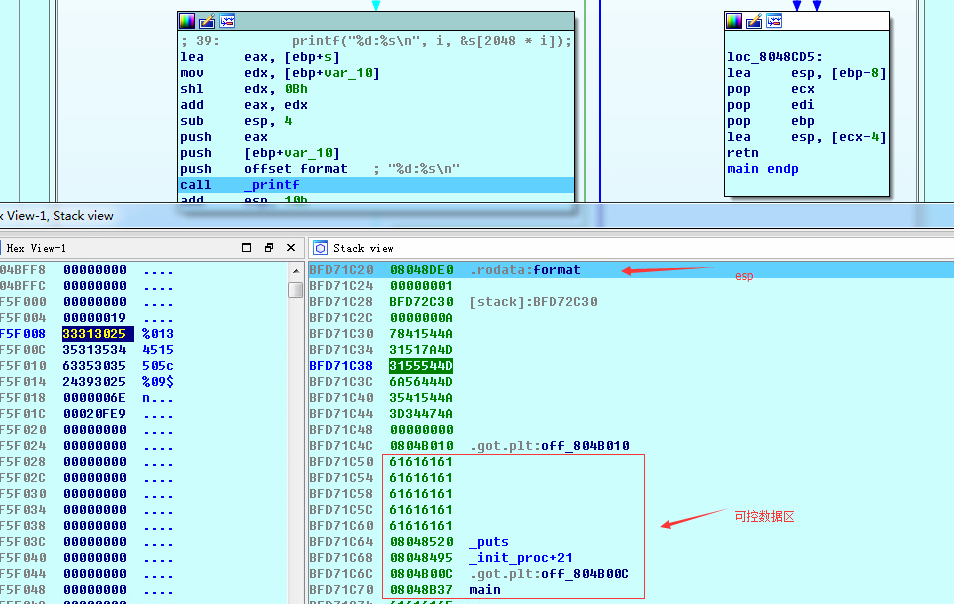Click stack value 0000000A at BFD71C2C
The width and height of the screenshot is (954, 604).
(421, 318)
